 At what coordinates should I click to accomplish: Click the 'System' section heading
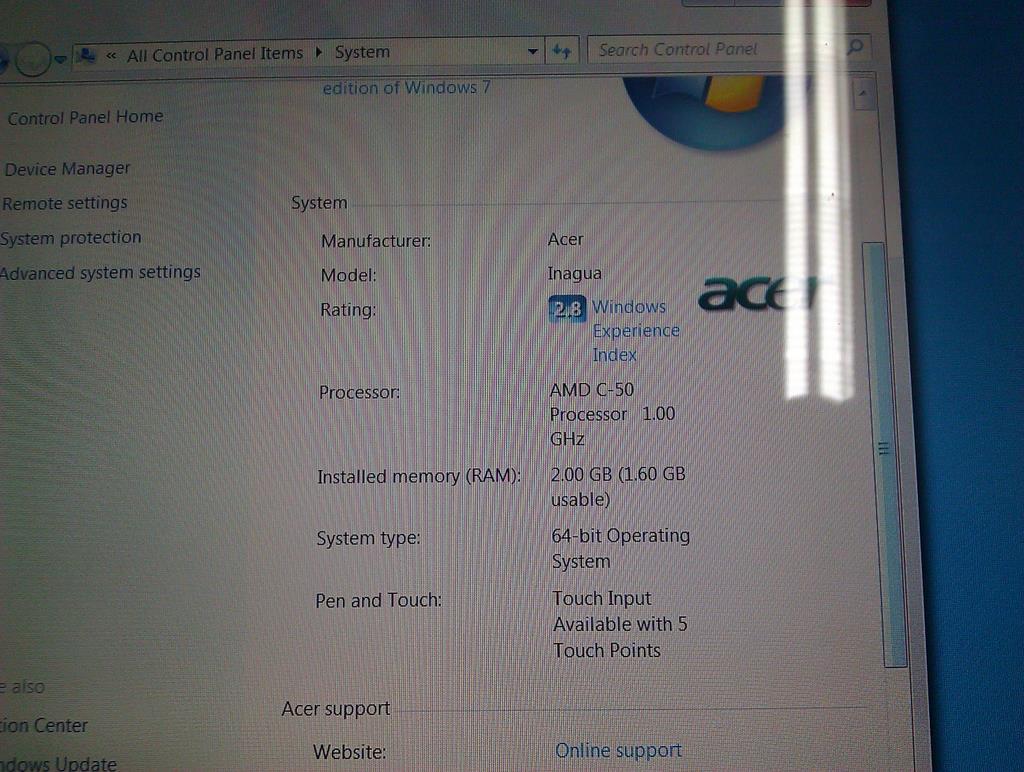[319, 203]
